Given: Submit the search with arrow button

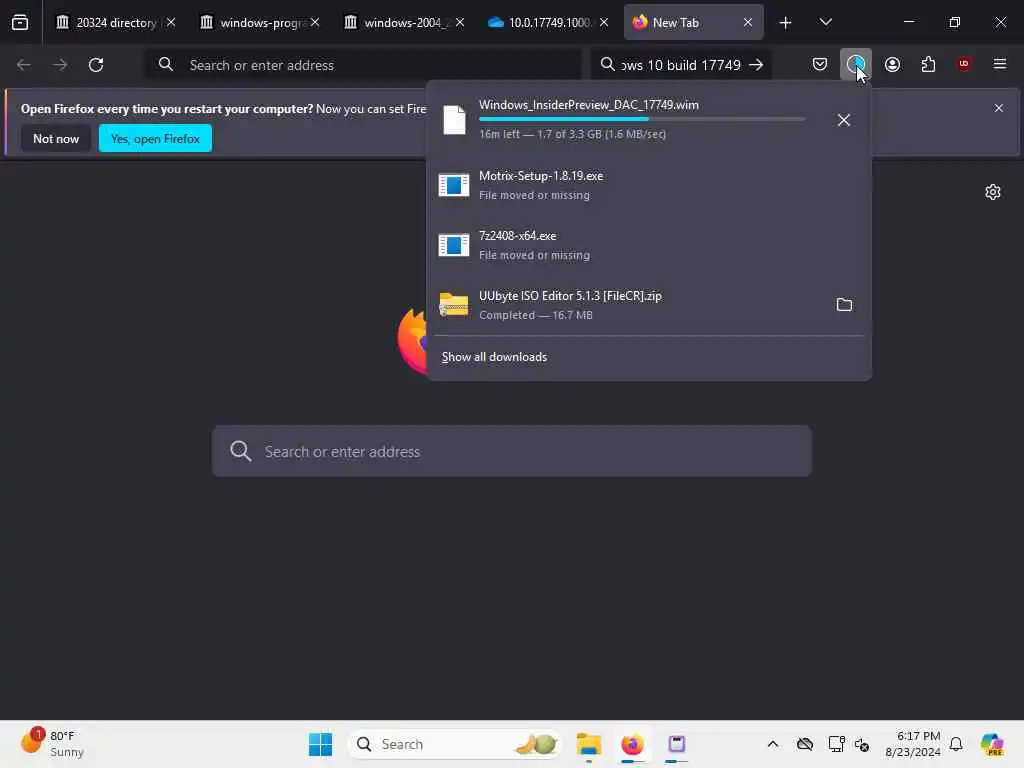Looking at the screenshot, I should click(756, 65).
